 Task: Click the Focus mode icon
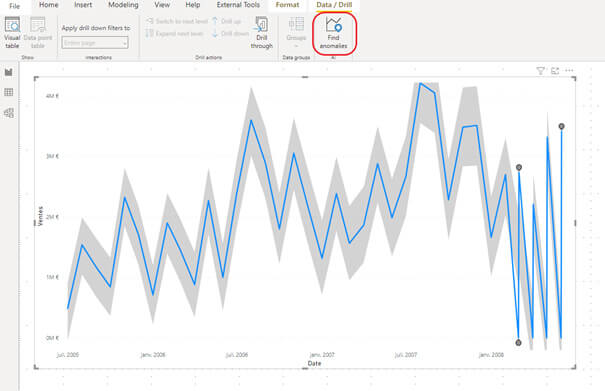coord(555,71)
